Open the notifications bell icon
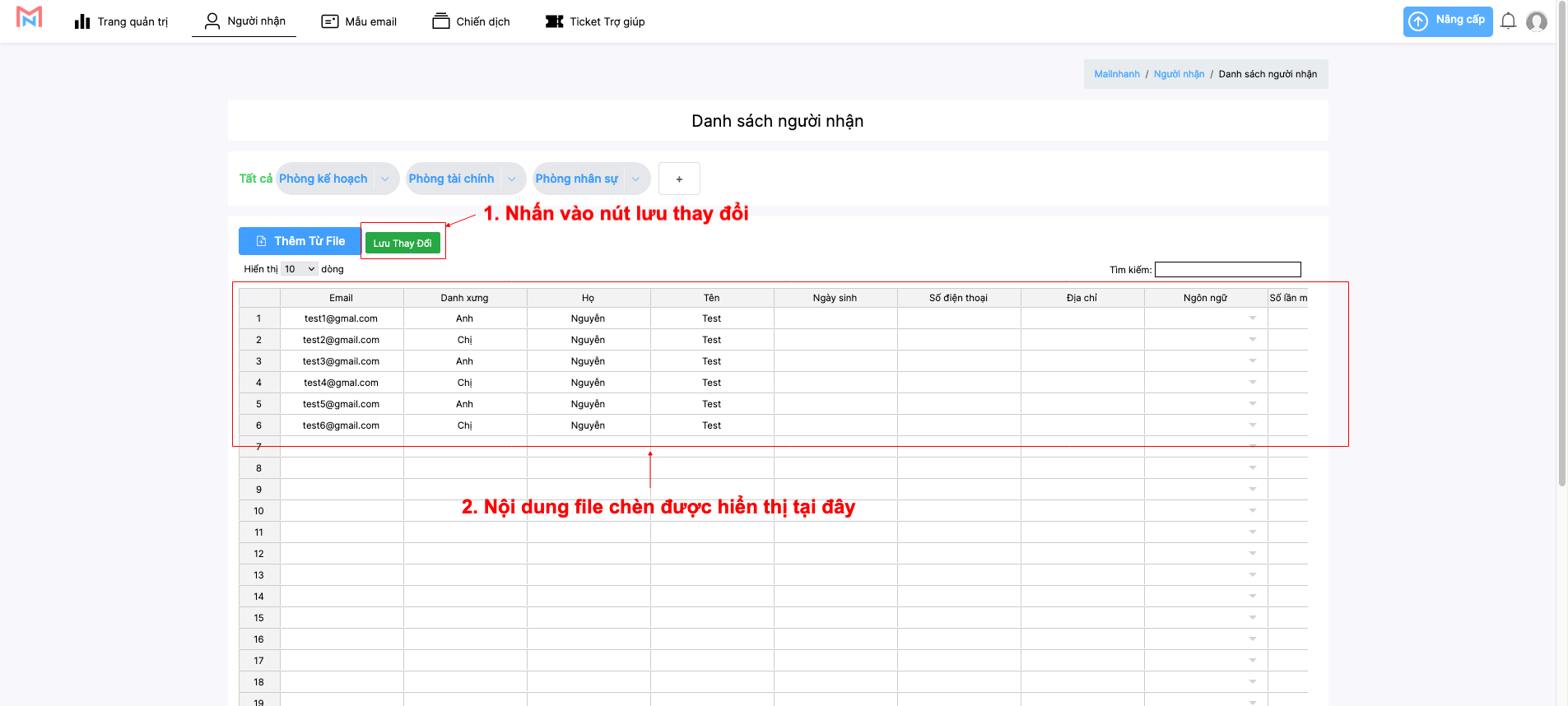The height and width of the screenshot is (706, 1568). [1508, 21]
